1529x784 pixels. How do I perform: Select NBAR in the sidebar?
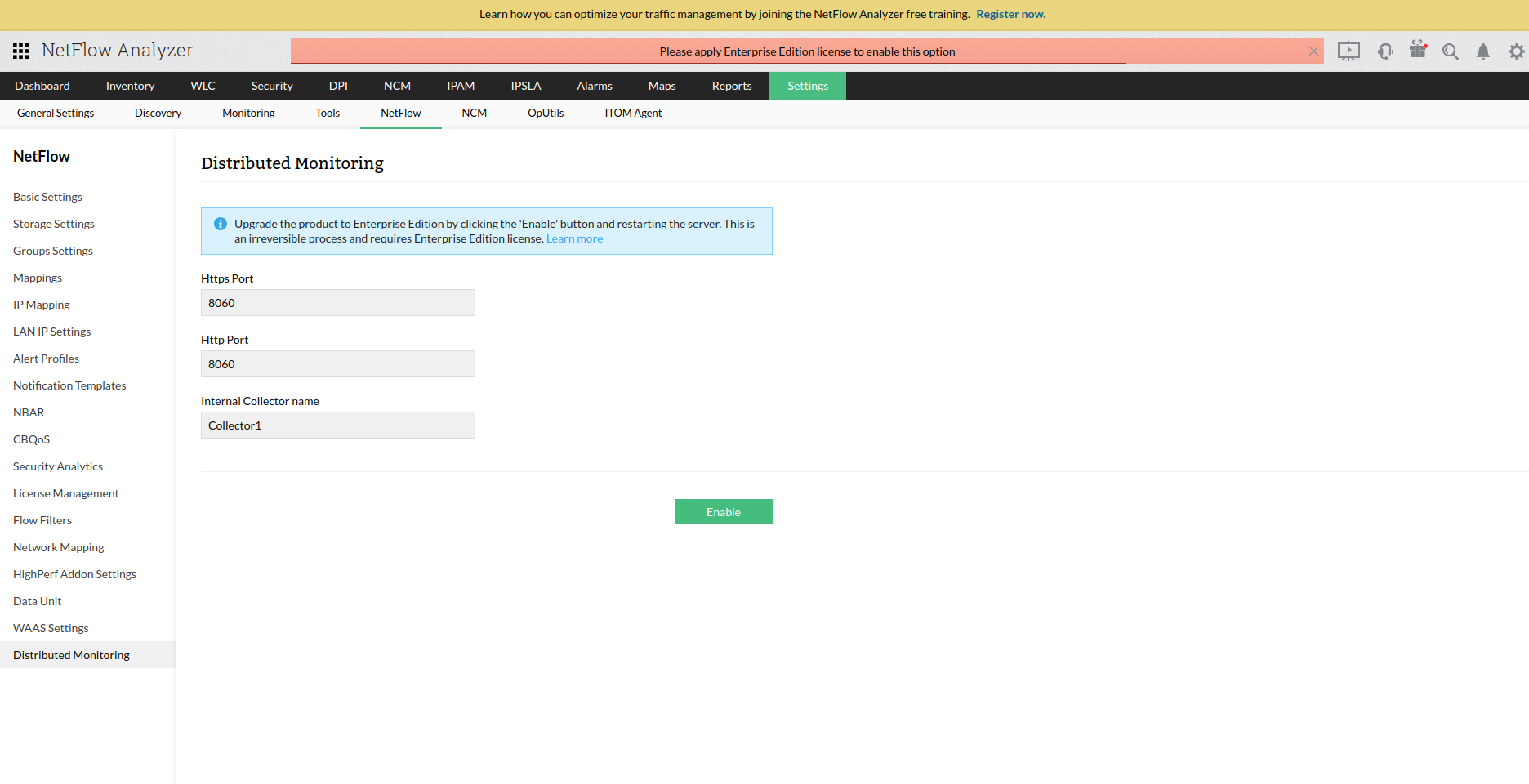pyautogui.click(x=29, y=412)
